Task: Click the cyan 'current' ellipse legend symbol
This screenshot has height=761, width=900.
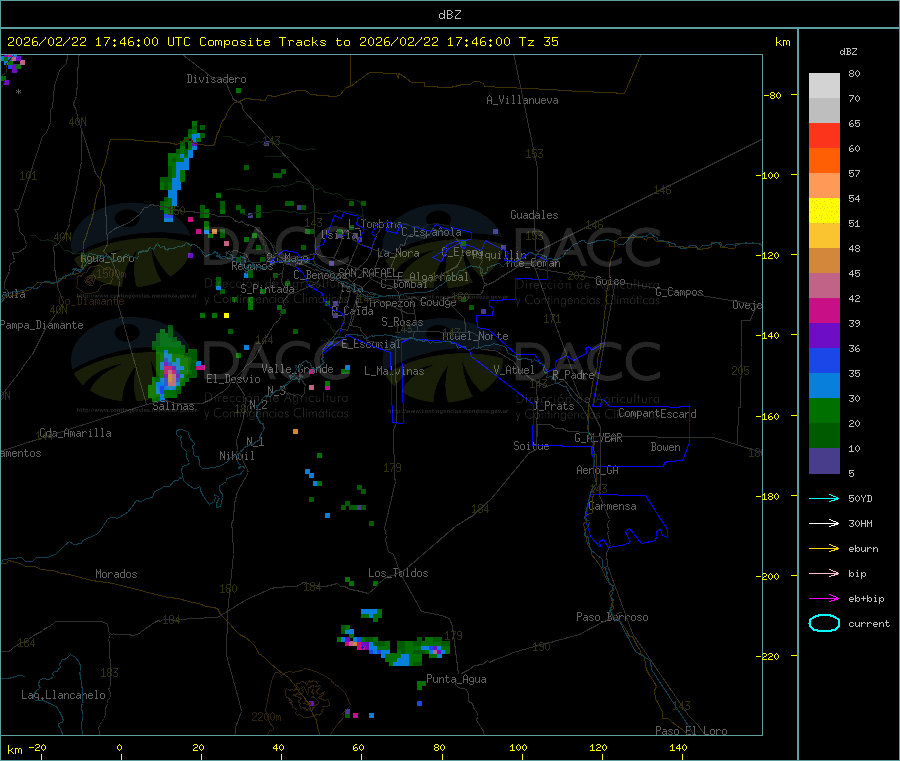Action: [x=824, y=623]
